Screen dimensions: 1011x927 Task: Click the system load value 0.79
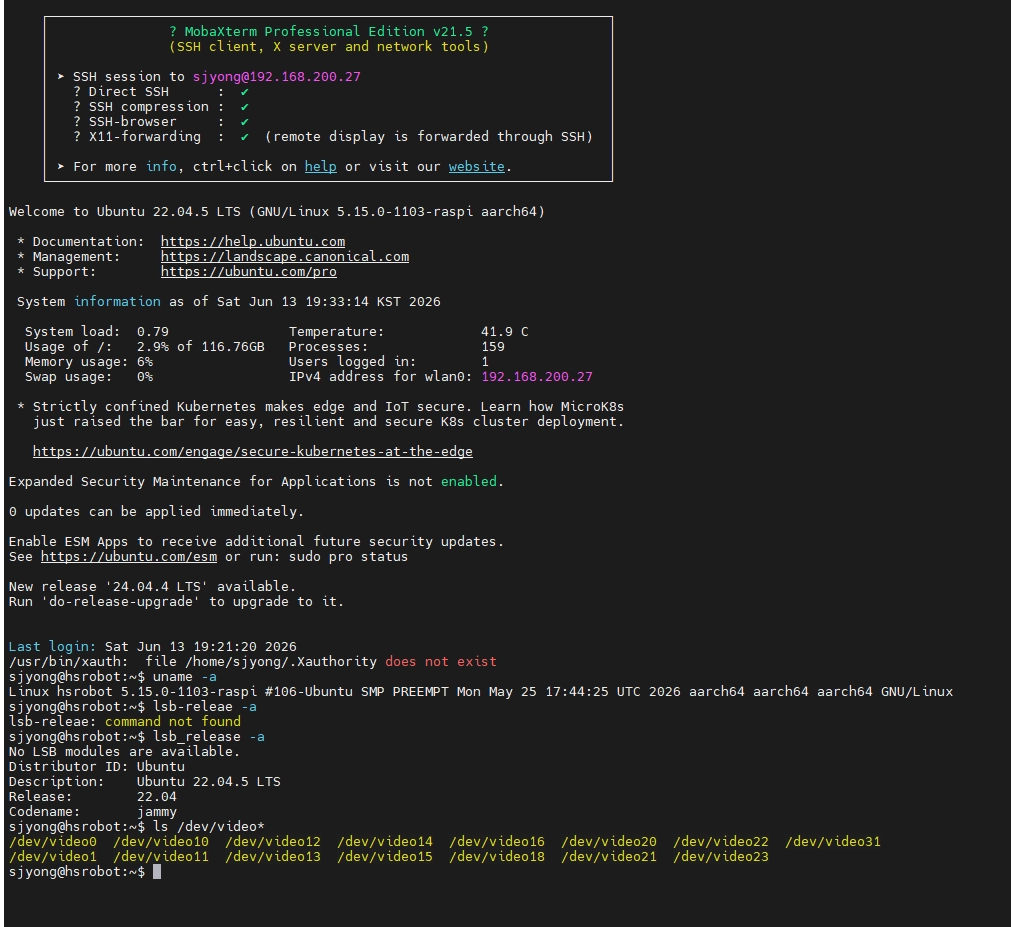153,331
